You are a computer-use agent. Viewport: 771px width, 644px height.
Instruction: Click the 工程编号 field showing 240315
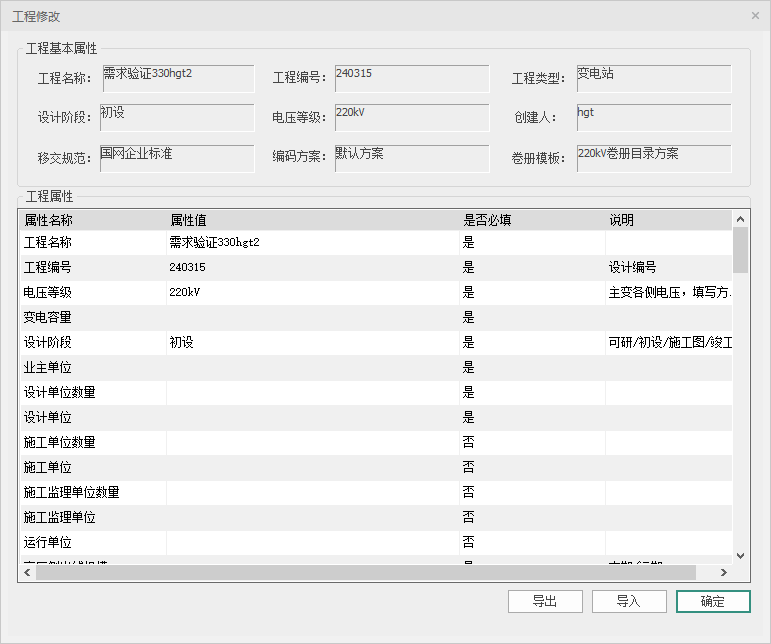[412, 79]
